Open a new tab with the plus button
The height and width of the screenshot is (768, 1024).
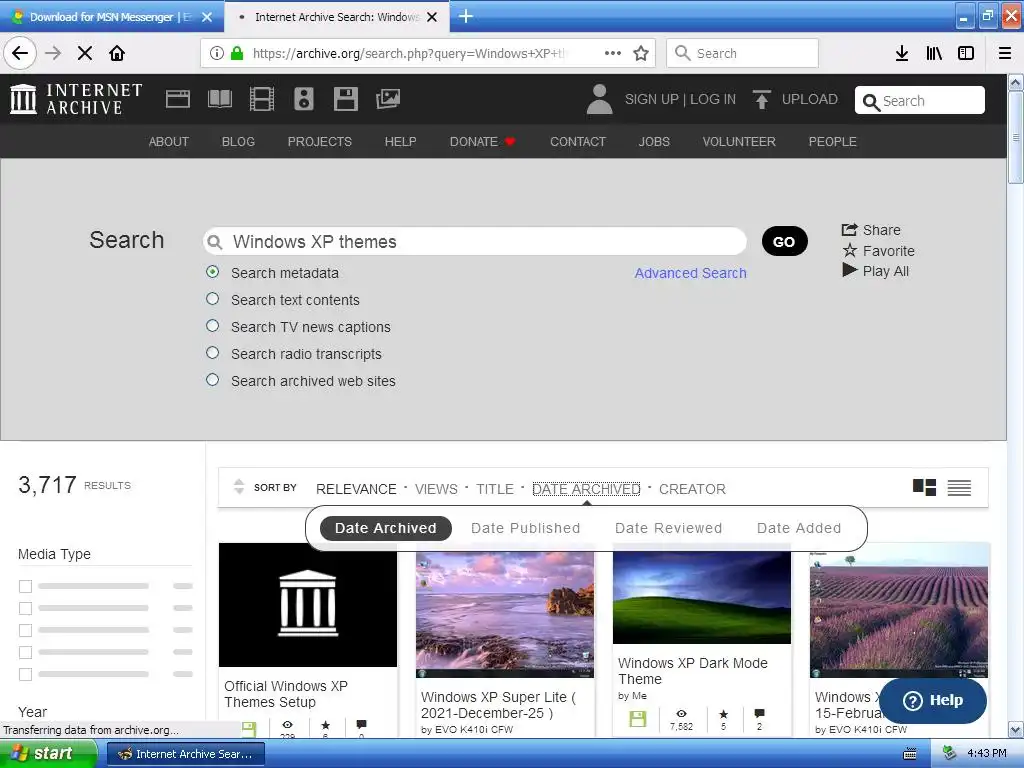point(466,16)
